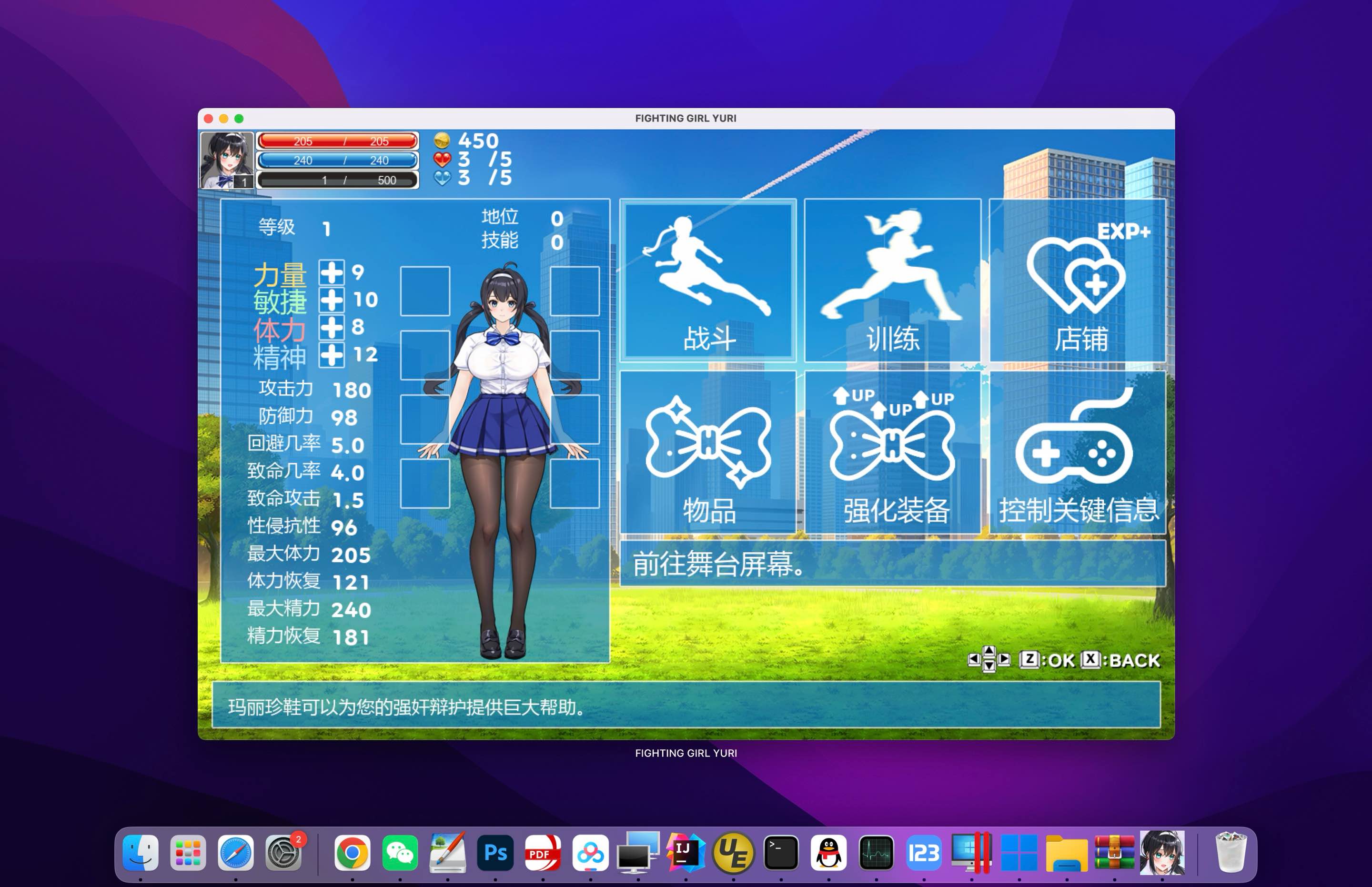1372x887 pixels.
Task: Open the 123 app dock icon
Action: (x=924, y=853)
